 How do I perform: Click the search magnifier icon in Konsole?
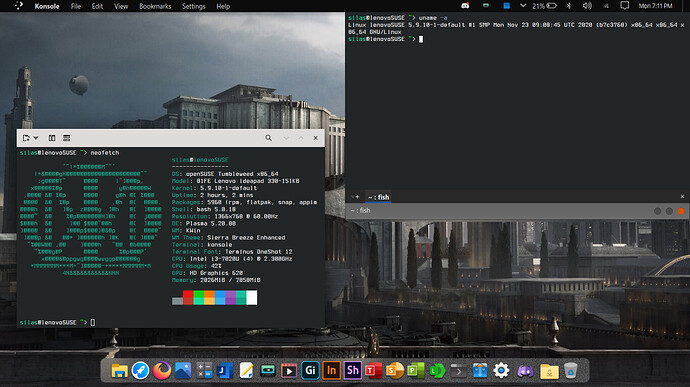point(268,138)
